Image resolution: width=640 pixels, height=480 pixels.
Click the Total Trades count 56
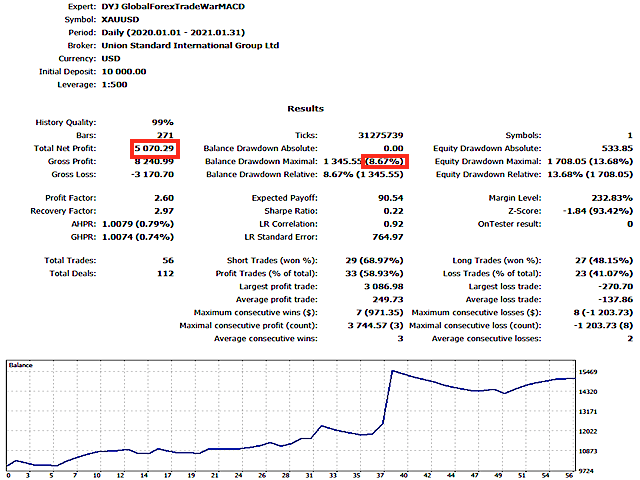tap(168, 260)
